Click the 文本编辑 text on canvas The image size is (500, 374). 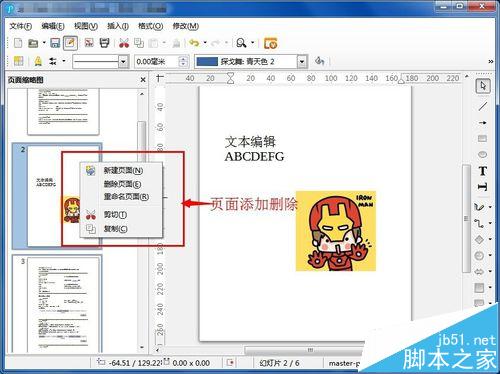pos(250,142)
